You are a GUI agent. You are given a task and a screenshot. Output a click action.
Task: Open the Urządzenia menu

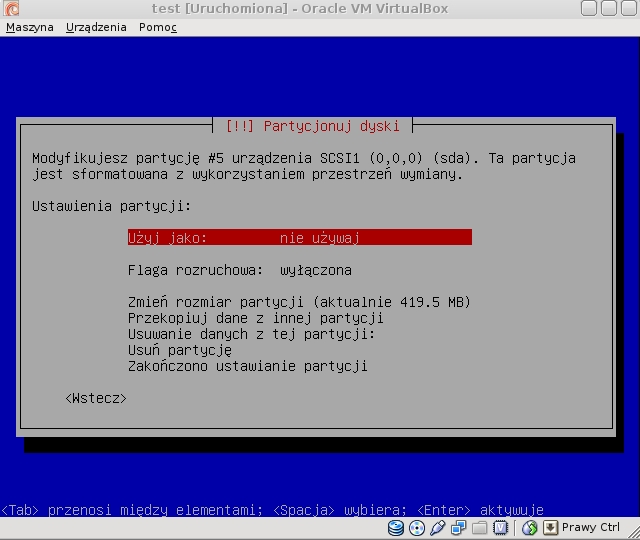[x=96, y=27]
